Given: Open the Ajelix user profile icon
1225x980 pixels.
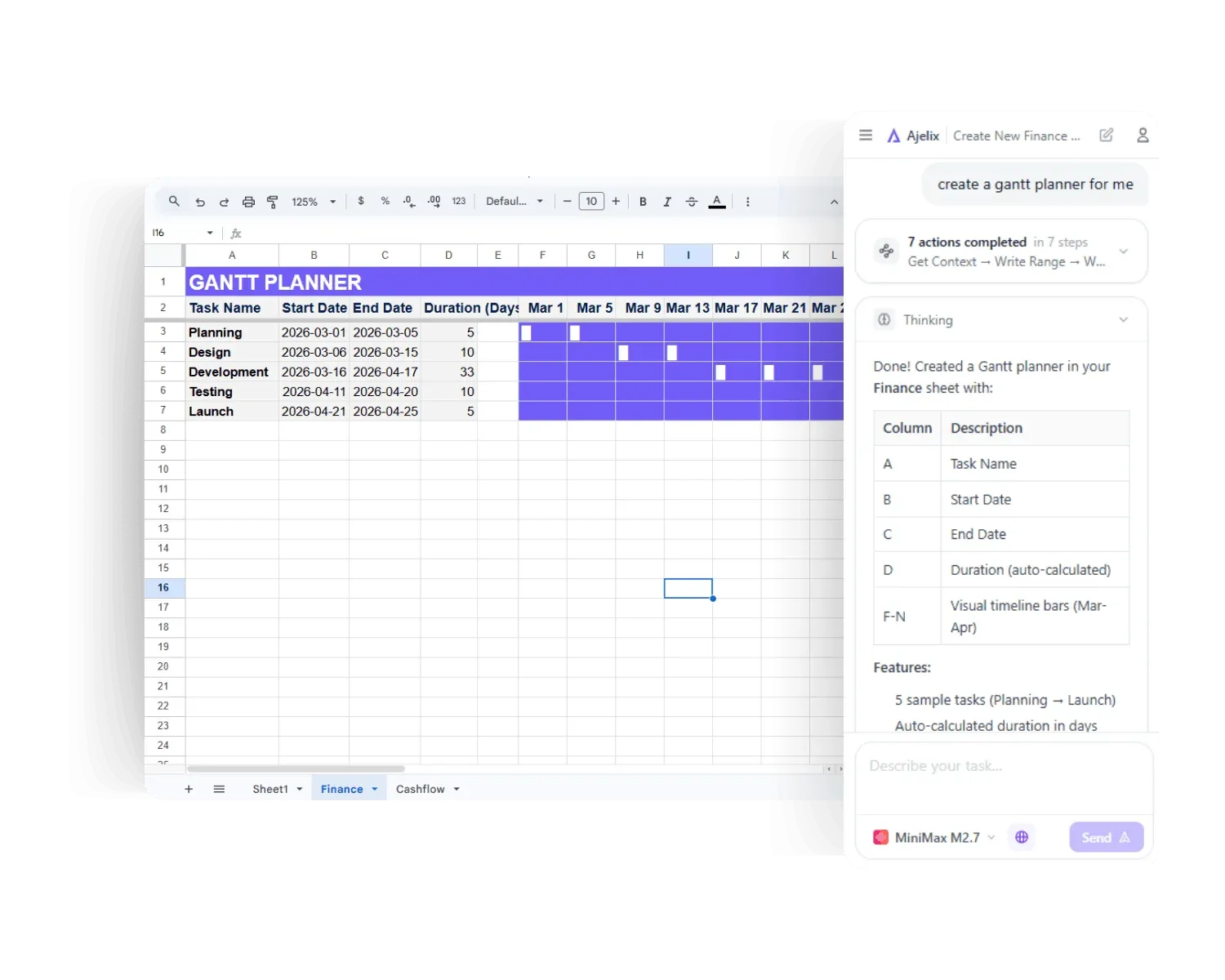Looking at the screenshot, I should click(x=1143, y=135).
